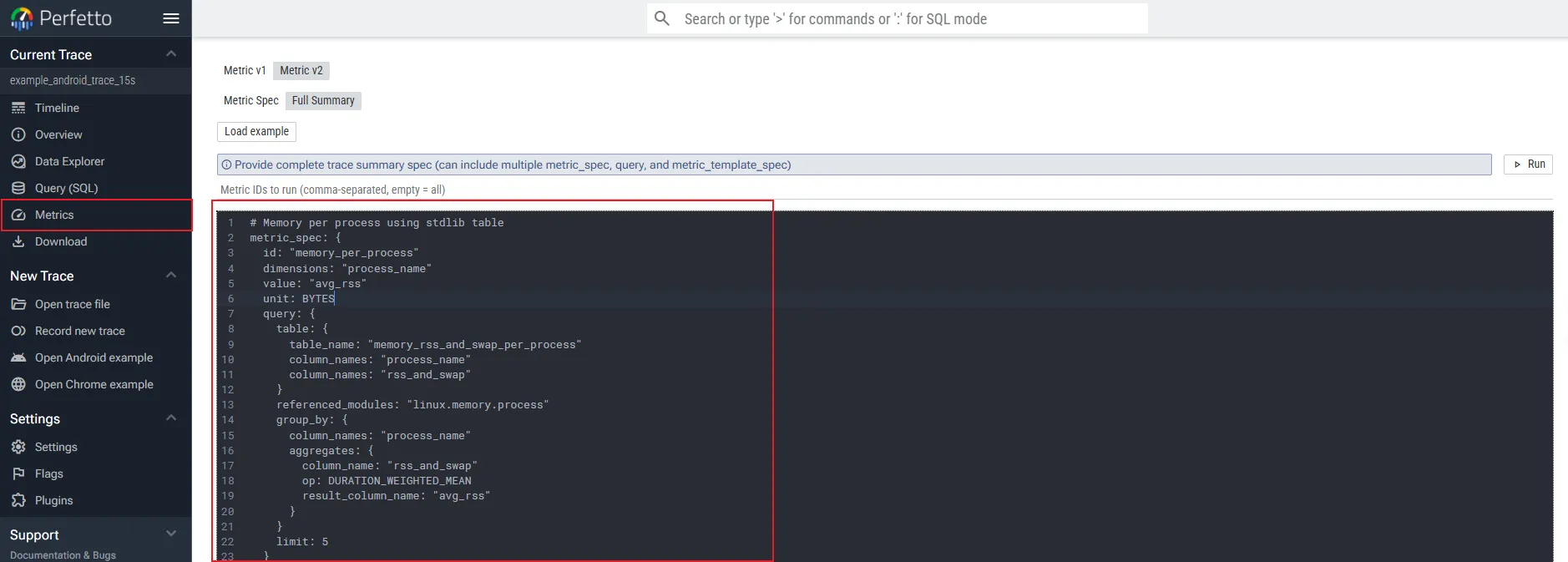Click the '# Memory per process' comment line
This screenshot has width=1568, height=562.
tap(377, 223)
